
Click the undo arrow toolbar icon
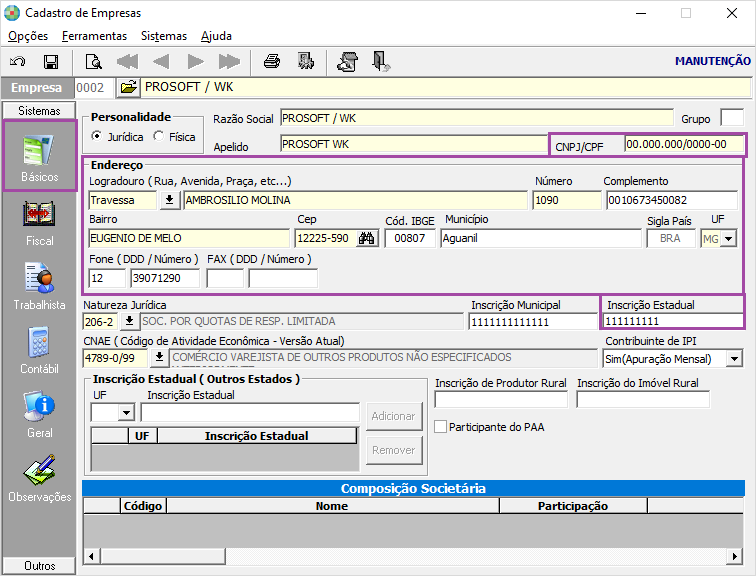18,61
